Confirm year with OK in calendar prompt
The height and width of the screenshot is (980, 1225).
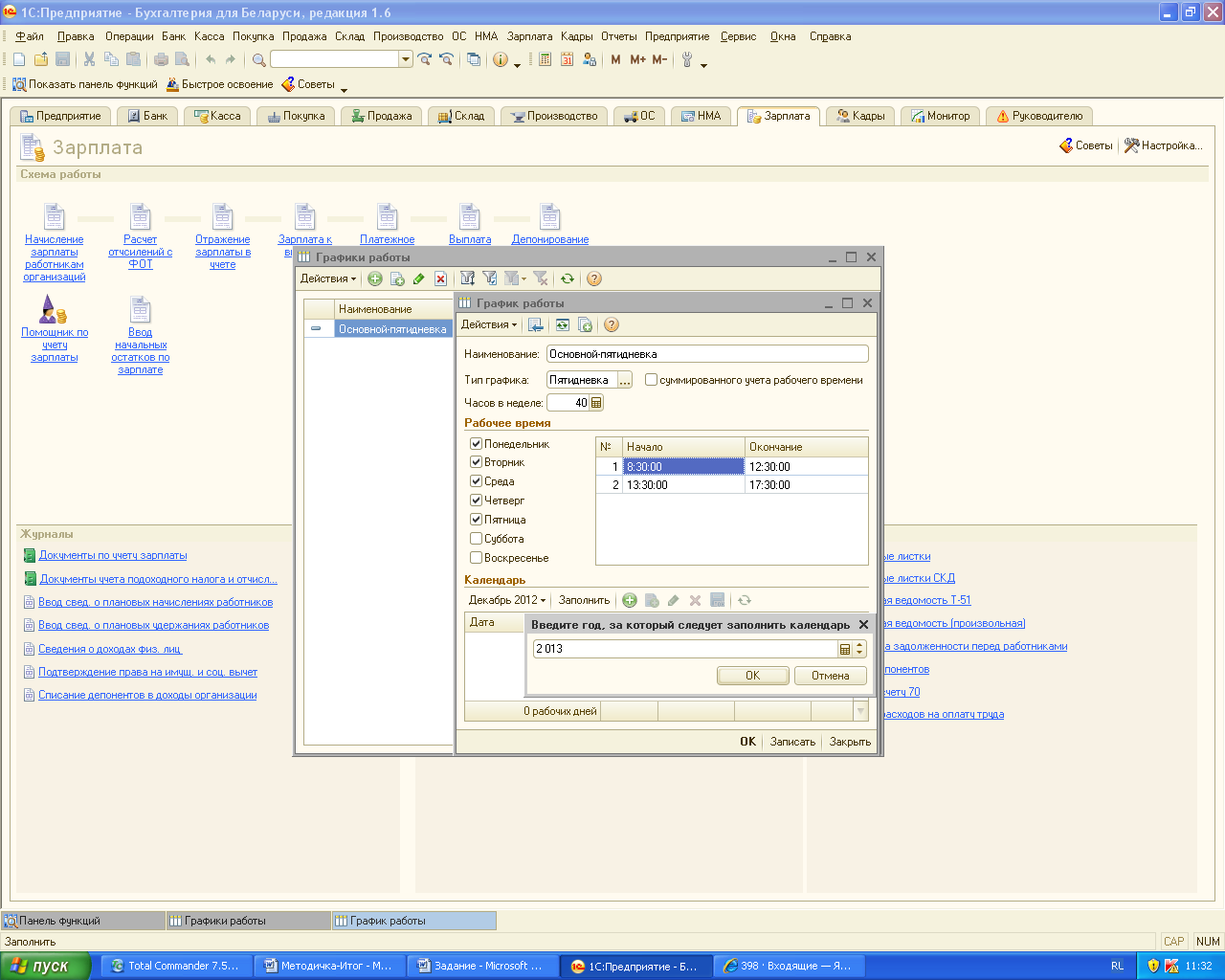(x=753, y=676)
